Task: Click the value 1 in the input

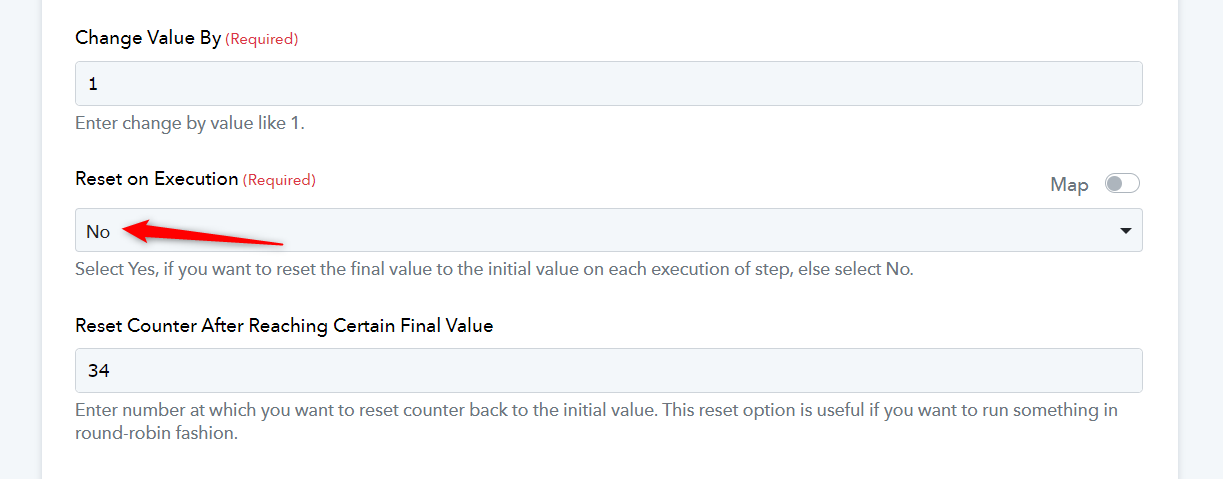Action: pos(93,85)
